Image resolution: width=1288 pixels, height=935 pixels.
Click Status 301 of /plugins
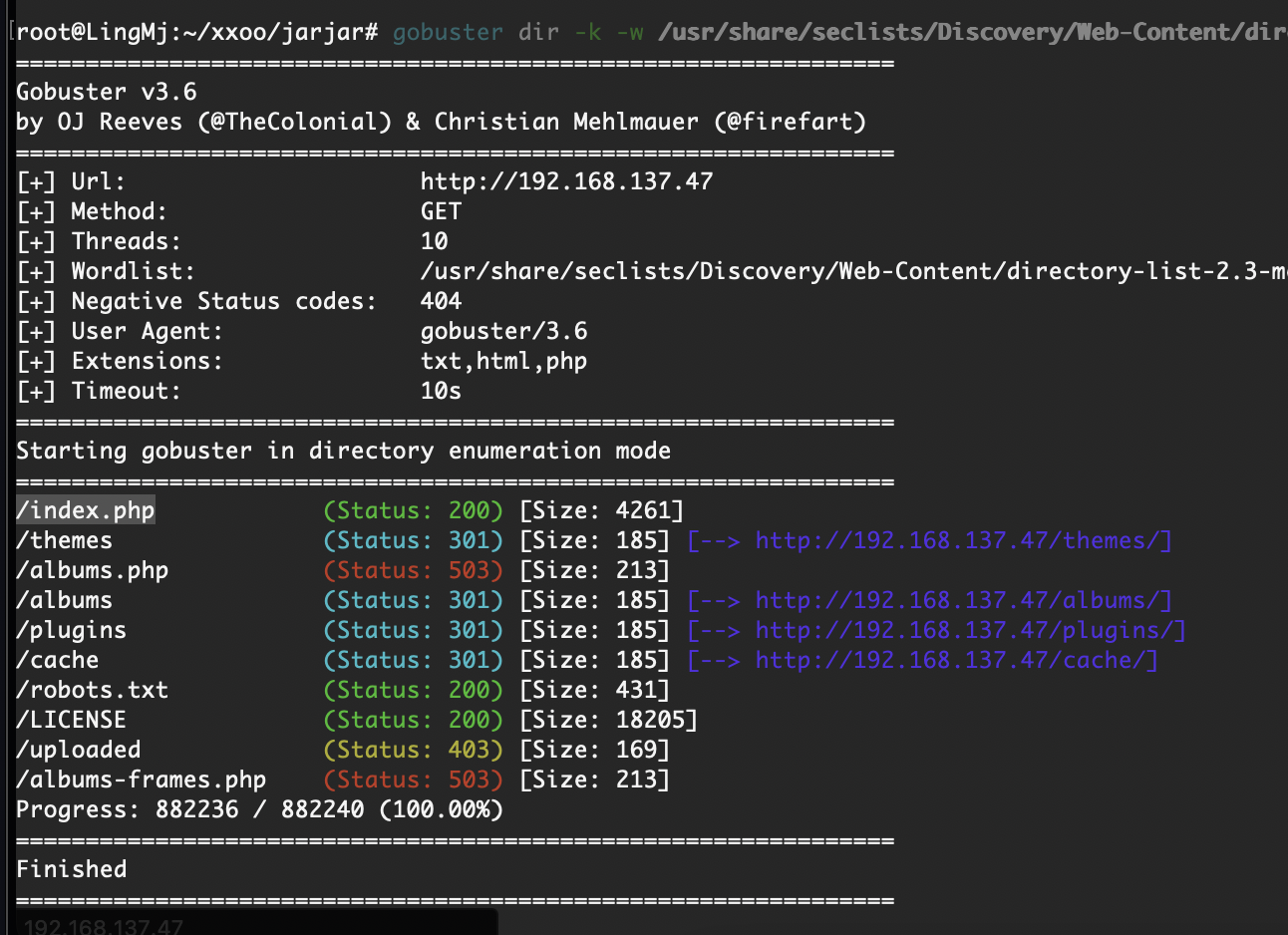[414, 630]
